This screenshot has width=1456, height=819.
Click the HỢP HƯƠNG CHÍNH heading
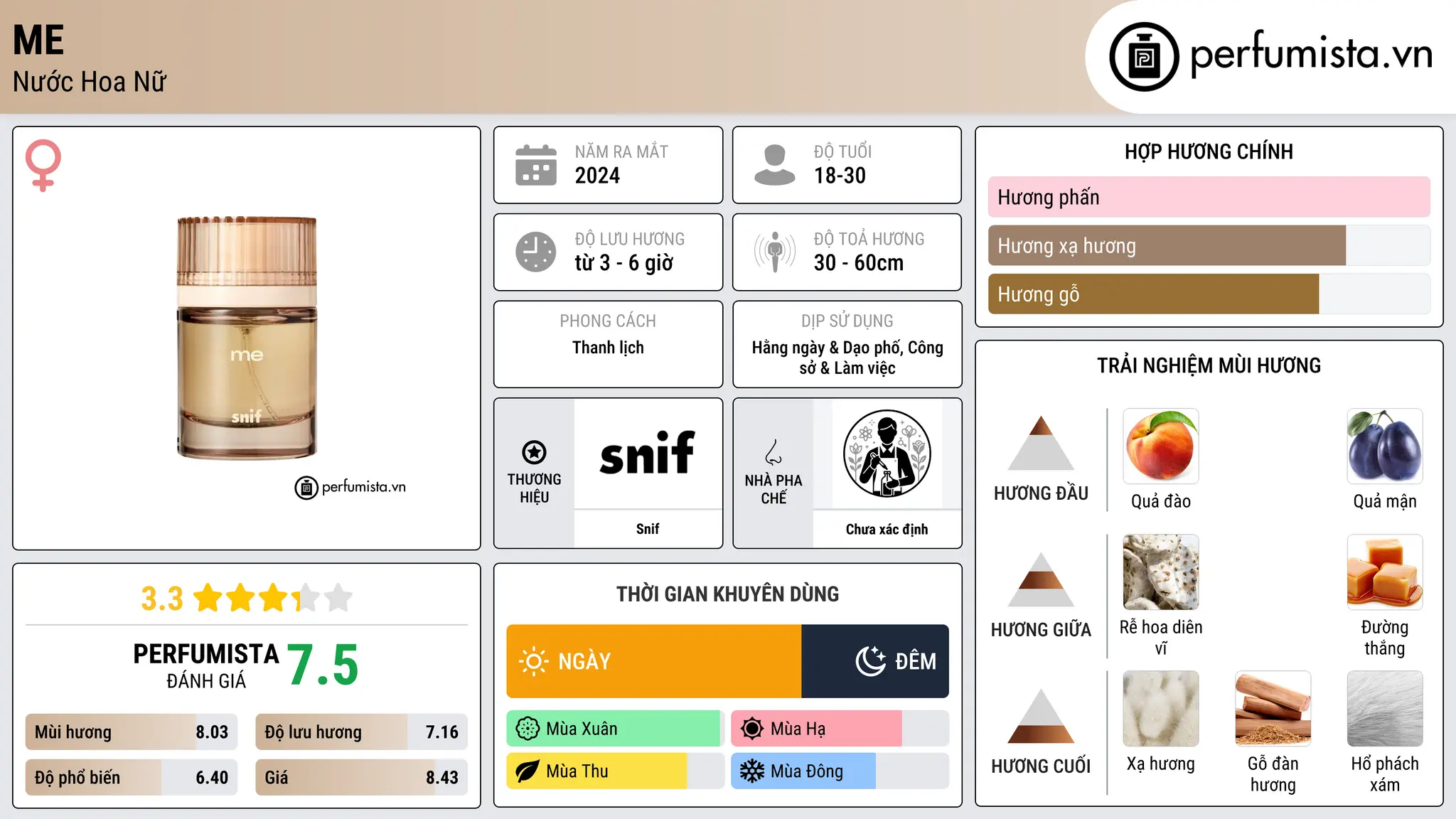click(1209, 151)
